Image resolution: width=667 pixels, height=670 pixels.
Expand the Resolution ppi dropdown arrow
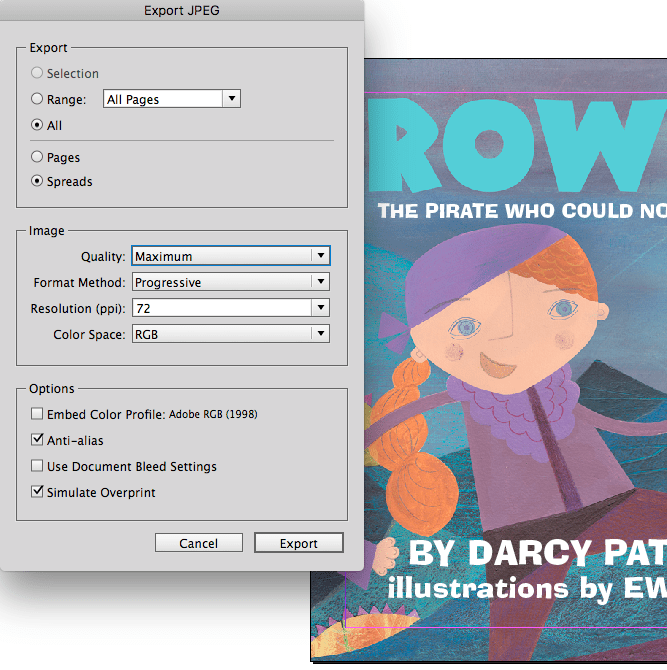[321, 308]
